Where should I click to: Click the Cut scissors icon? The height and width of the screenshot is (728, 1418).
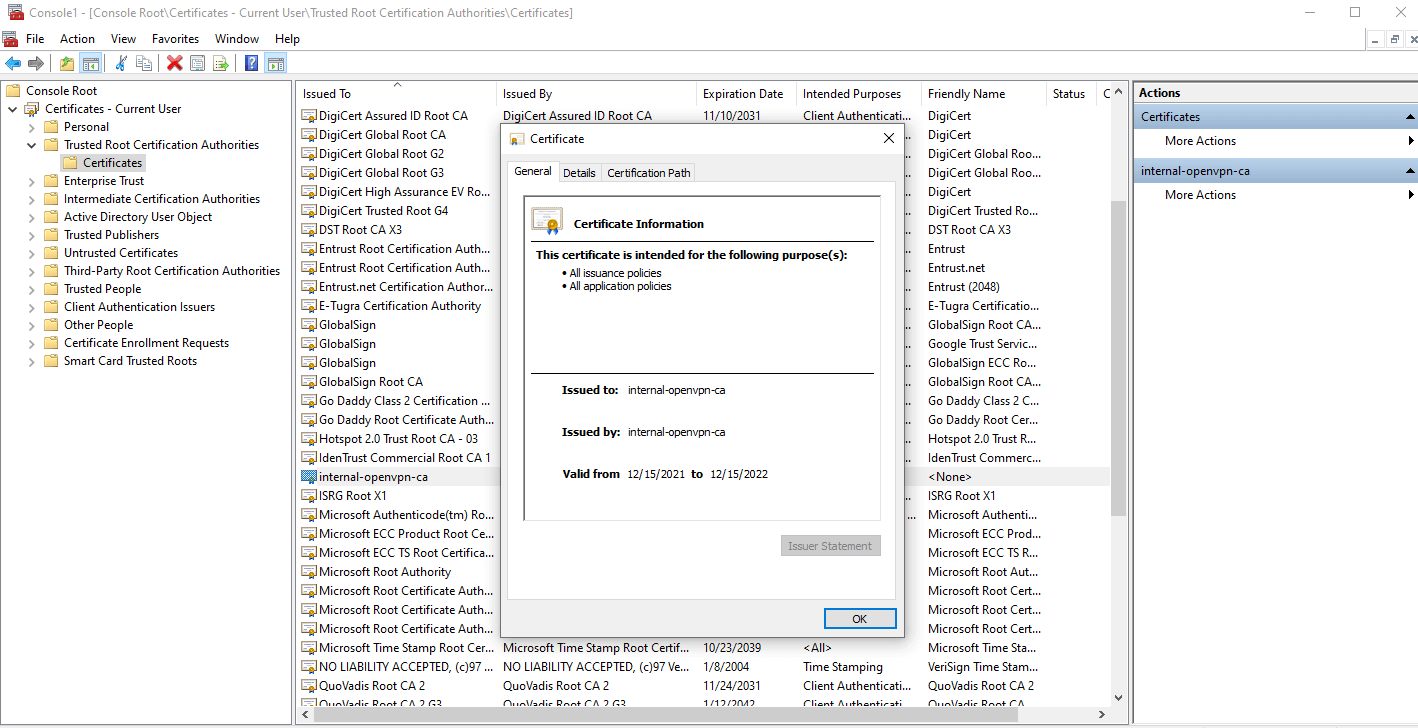tap(121, 63)
